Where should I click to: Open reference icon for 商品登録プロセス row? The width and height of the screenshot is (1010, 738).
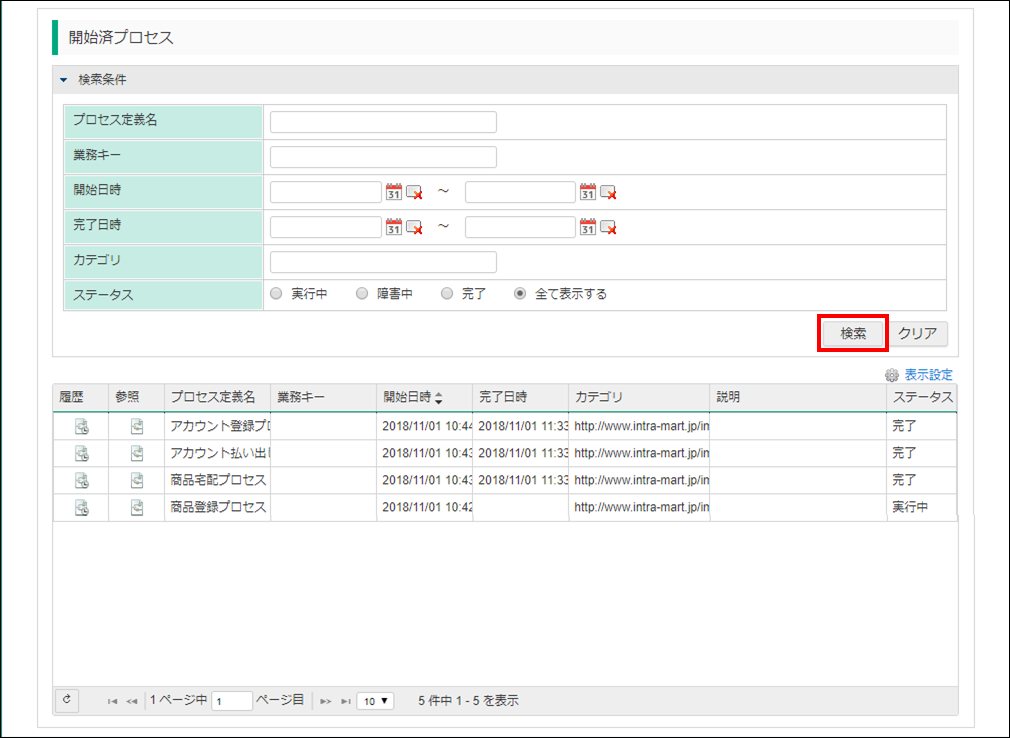137,508
